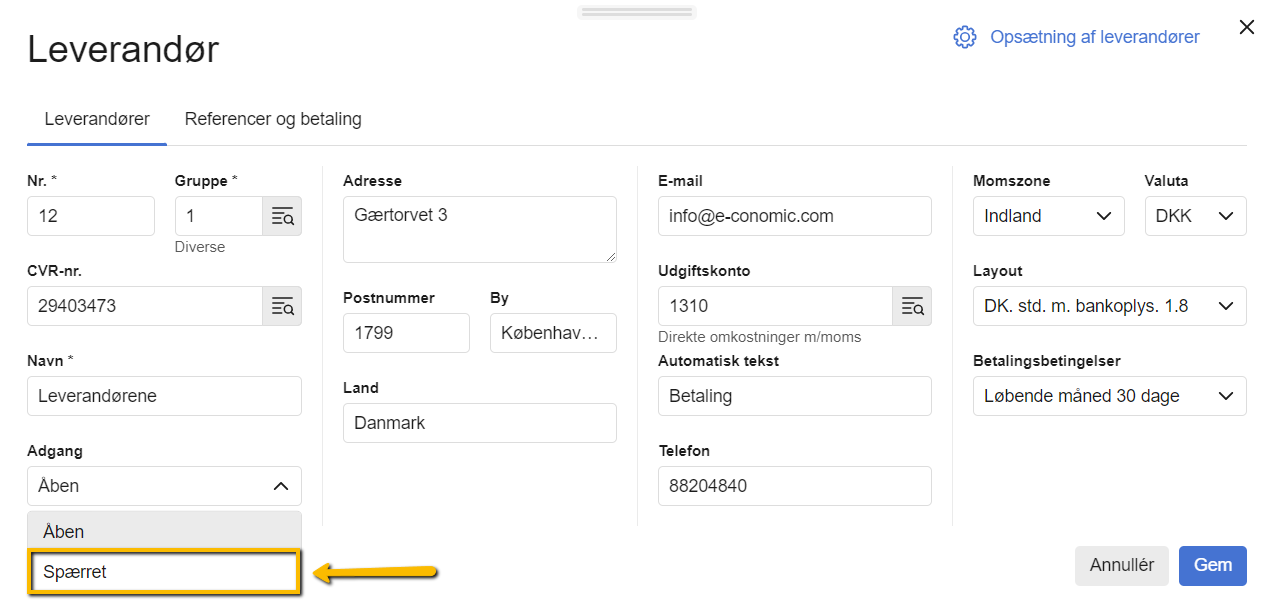Select the Leverandører tab
Viewport: 1274px width, 614px height.
pos(97,119)
